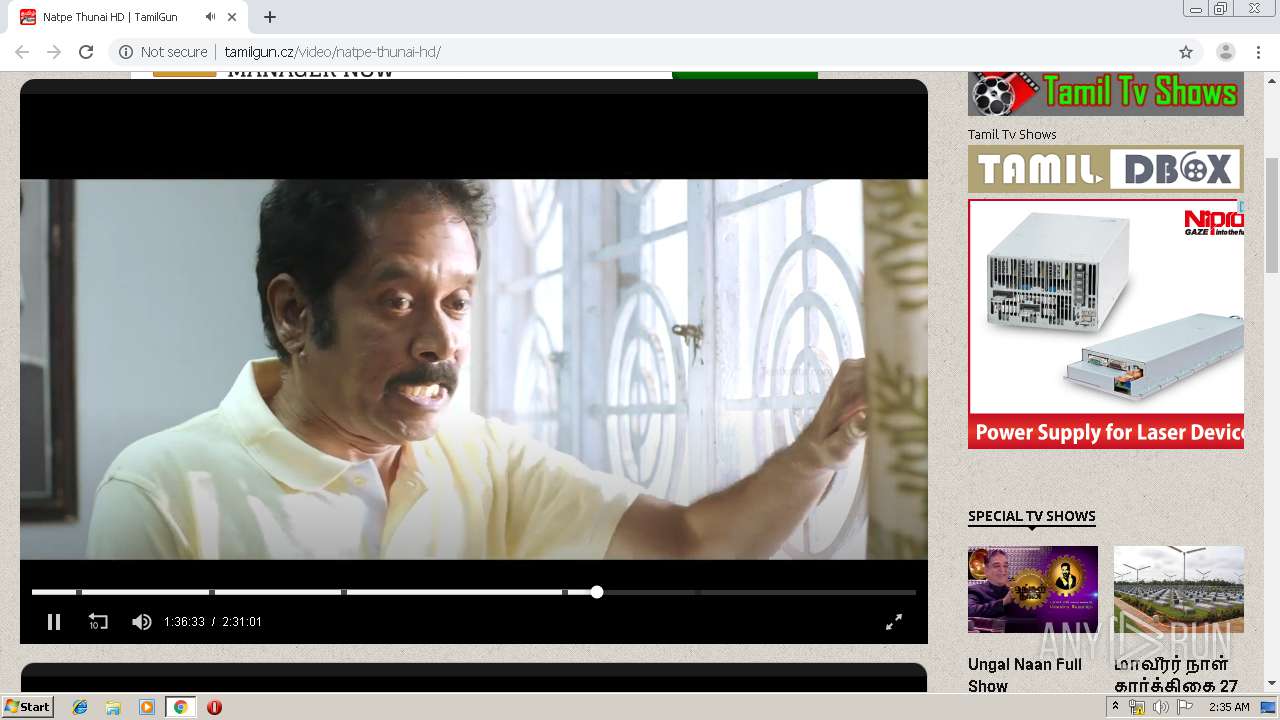This screenshot has width=1280, height=720.
Task: Open a new browser tab
Action: (270, 17)
